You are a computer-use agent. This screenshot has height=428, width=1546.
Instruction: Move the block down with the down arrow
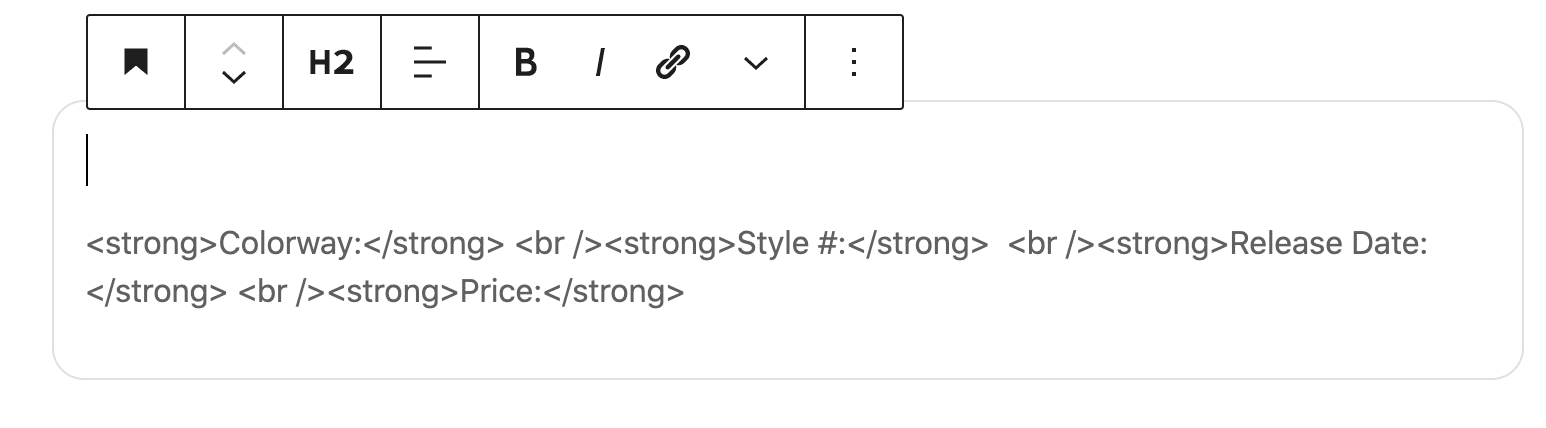tap(234, 77)
